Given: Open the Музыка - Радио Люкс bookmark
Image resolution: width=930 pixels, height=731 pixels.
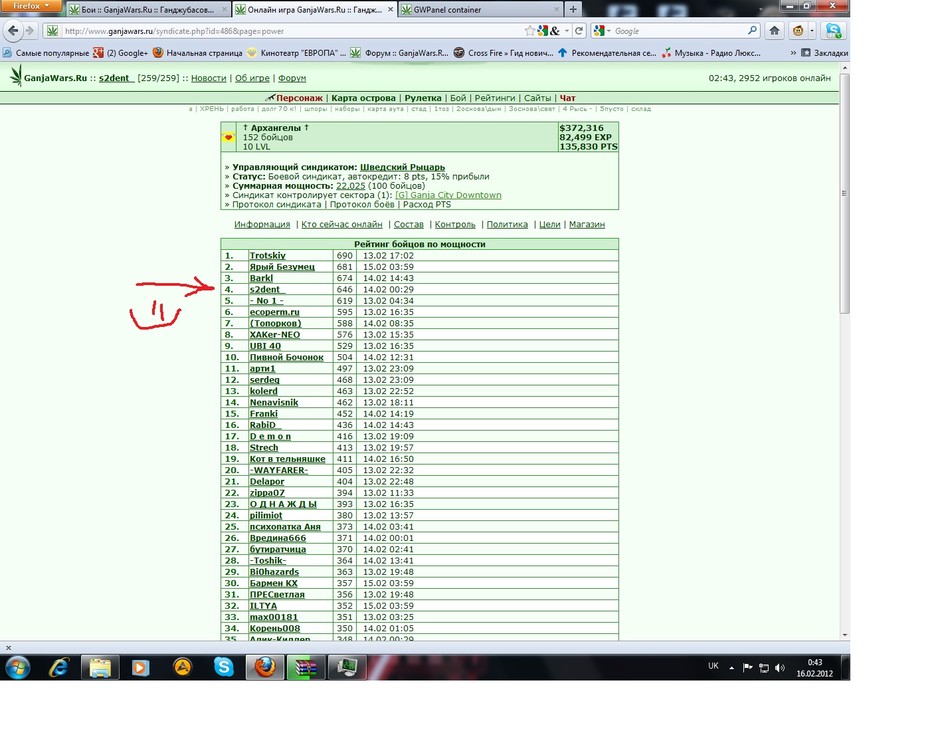Looking at the screenshot, I should (x=711, y=53).
